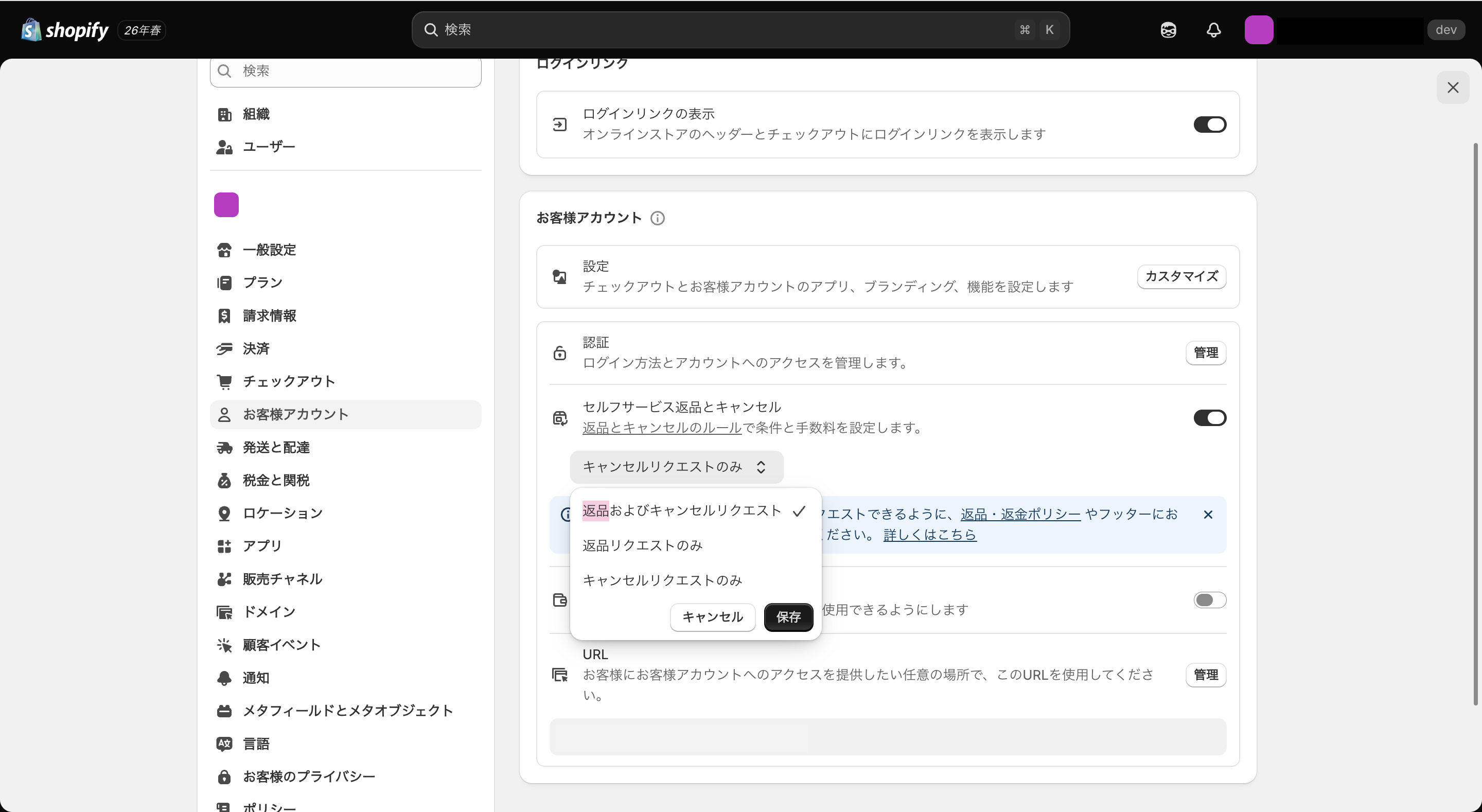The height and width of the screenshot is (812, 1482).
Task: Click the URL row icon
Action: [x=559, y=675]
